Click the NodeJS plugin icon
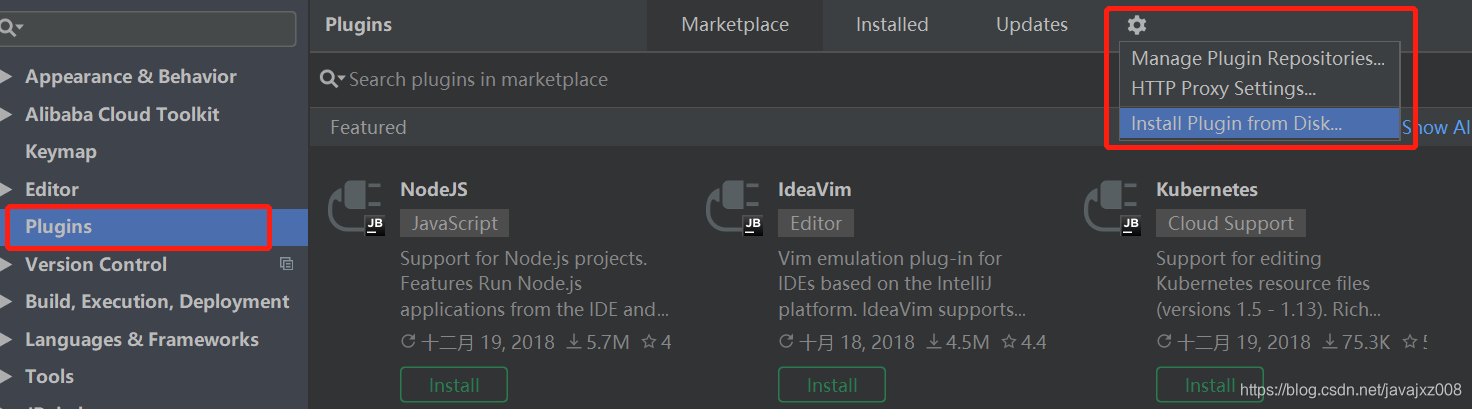 point(356,208)
